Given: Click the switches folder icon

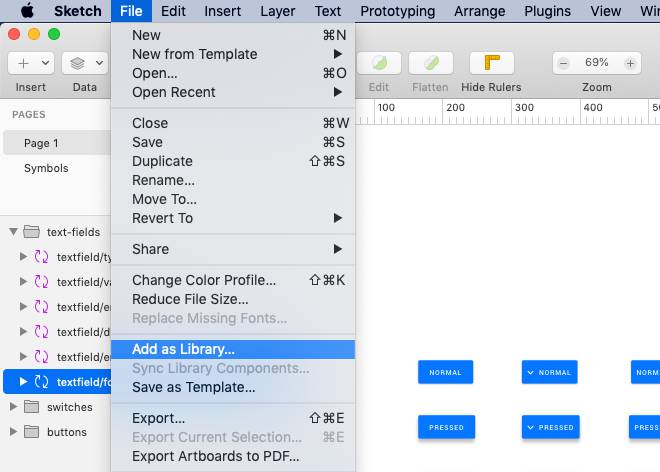Looking at the screenshot, I should [31, 407].
